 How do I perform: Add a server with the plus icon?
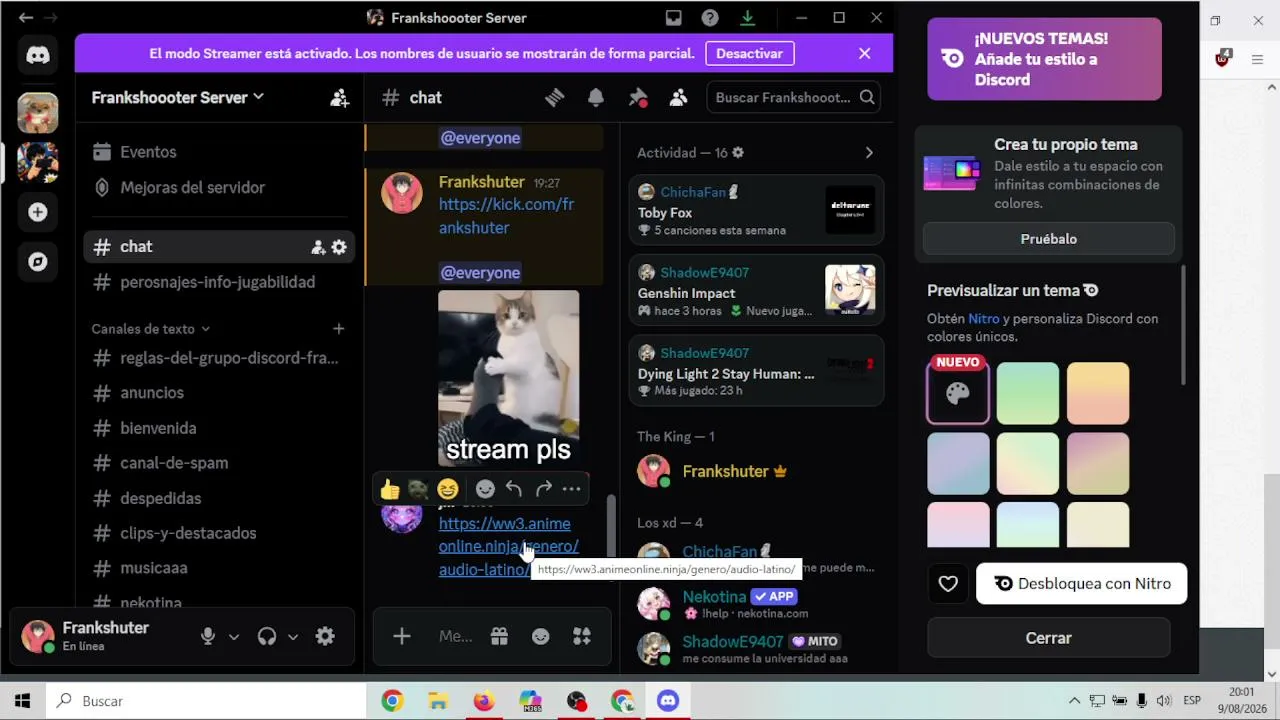(x=38, y=212)
